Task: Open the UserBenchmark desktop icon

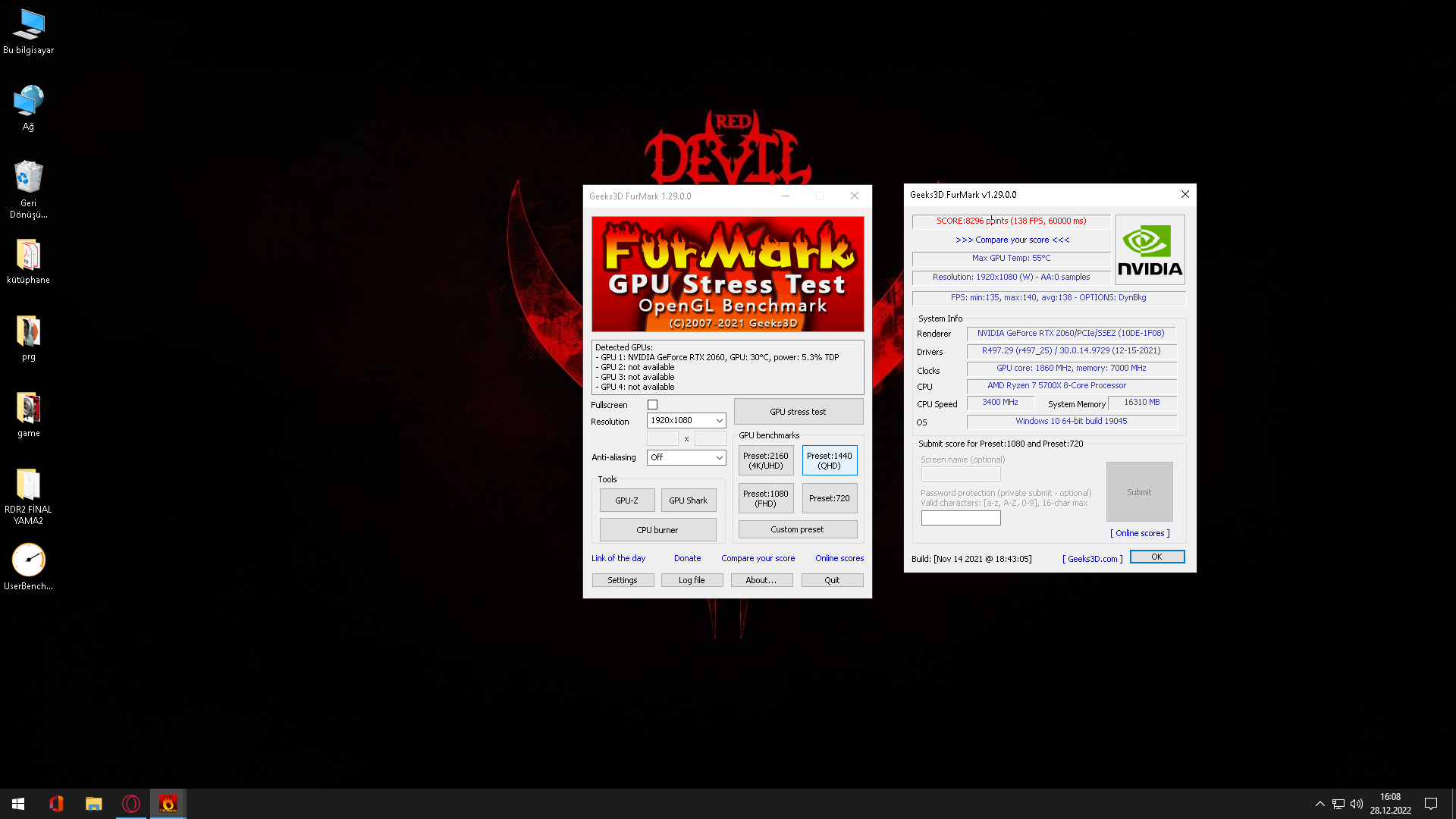Action: 29,561
